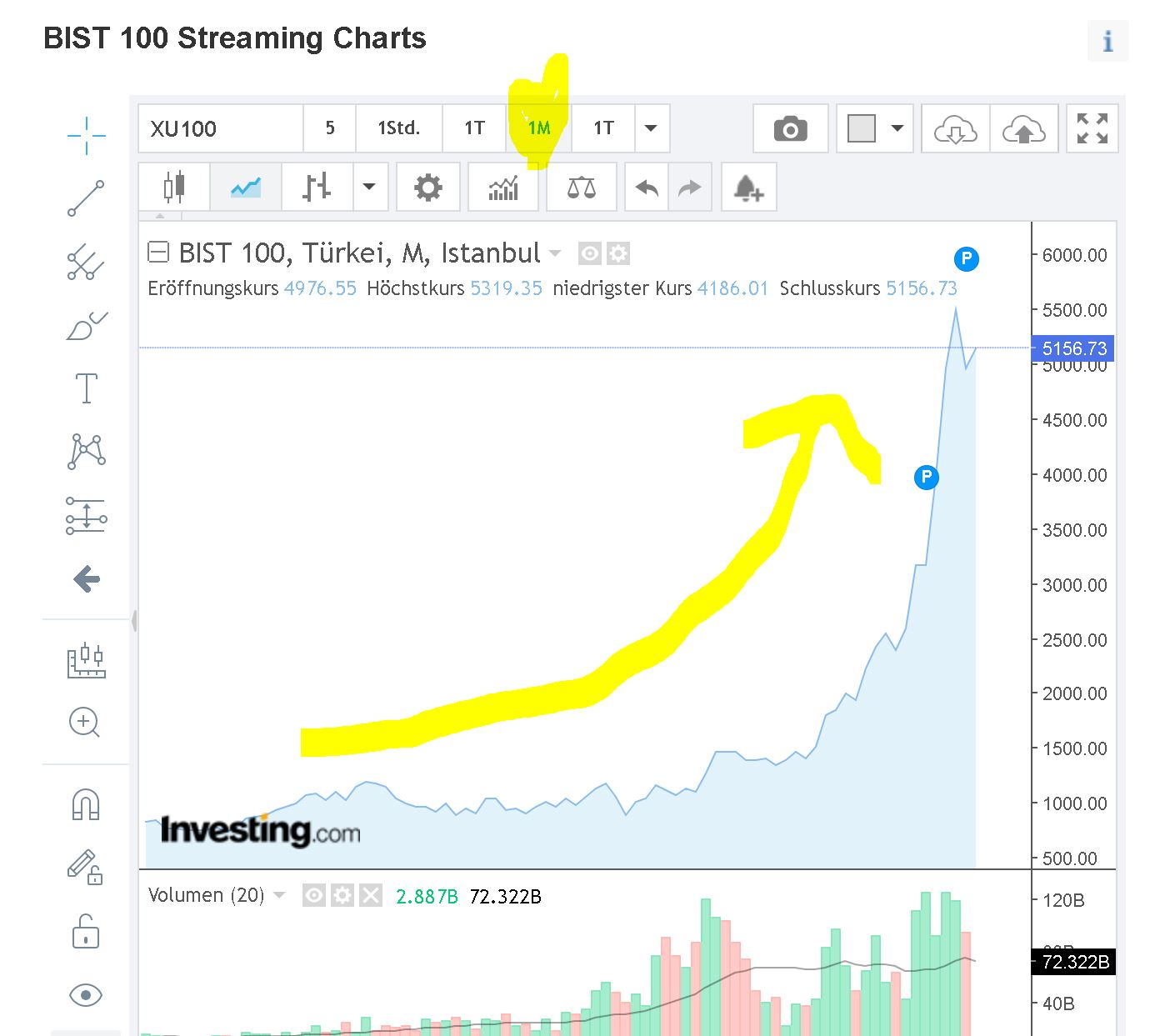Image resolution: width=1155 pixels, height=1036 pixels.
Task: Click the undo arrow button
Action: (x=647, y=188)
